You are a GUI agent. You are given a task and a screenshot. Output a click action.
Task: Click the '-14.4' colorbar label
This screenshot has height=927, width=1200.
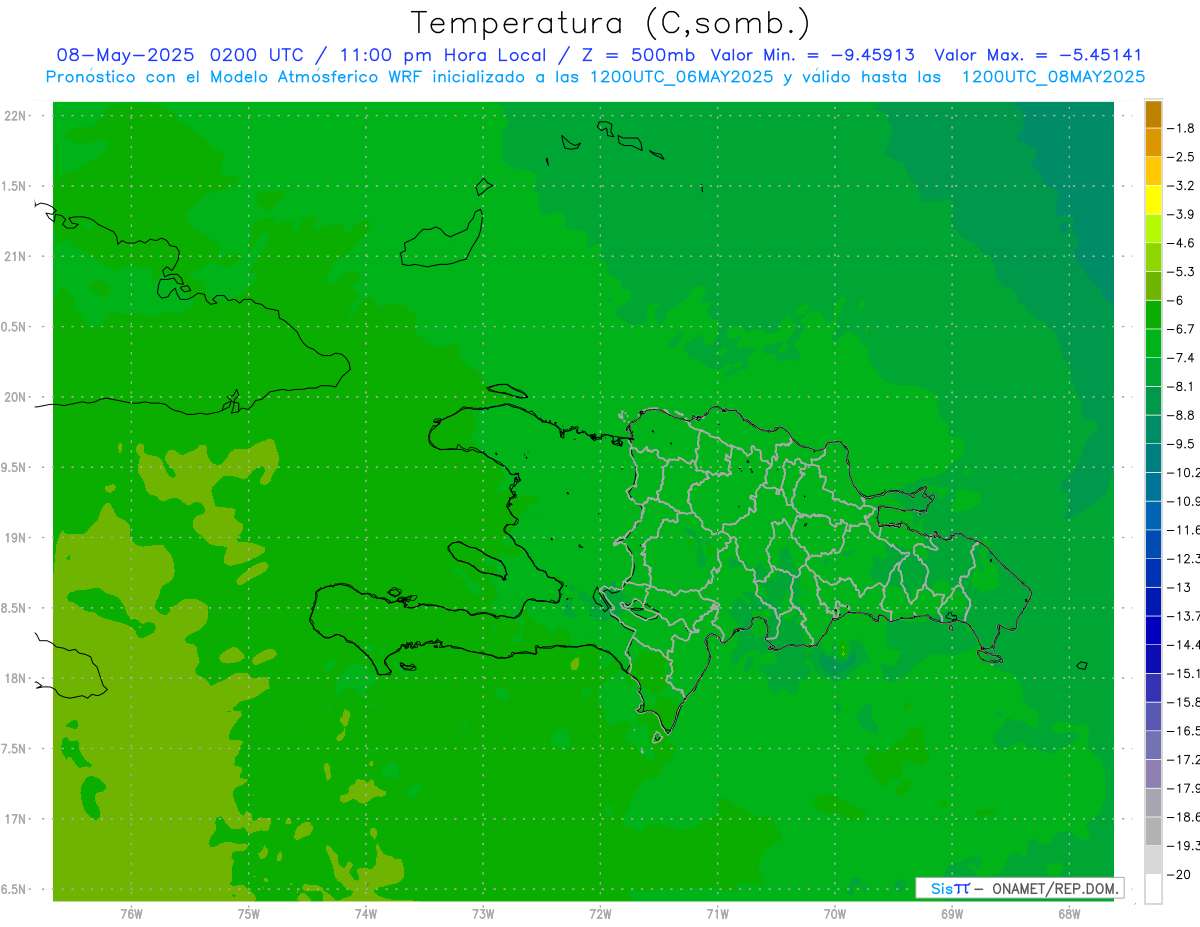[1185, 644]
